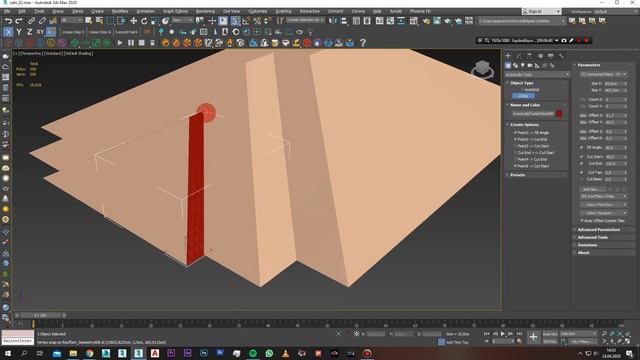640x360 pixels.
Task: Toggle the 3D Snaps icon
Action: (x=235, y=20)
